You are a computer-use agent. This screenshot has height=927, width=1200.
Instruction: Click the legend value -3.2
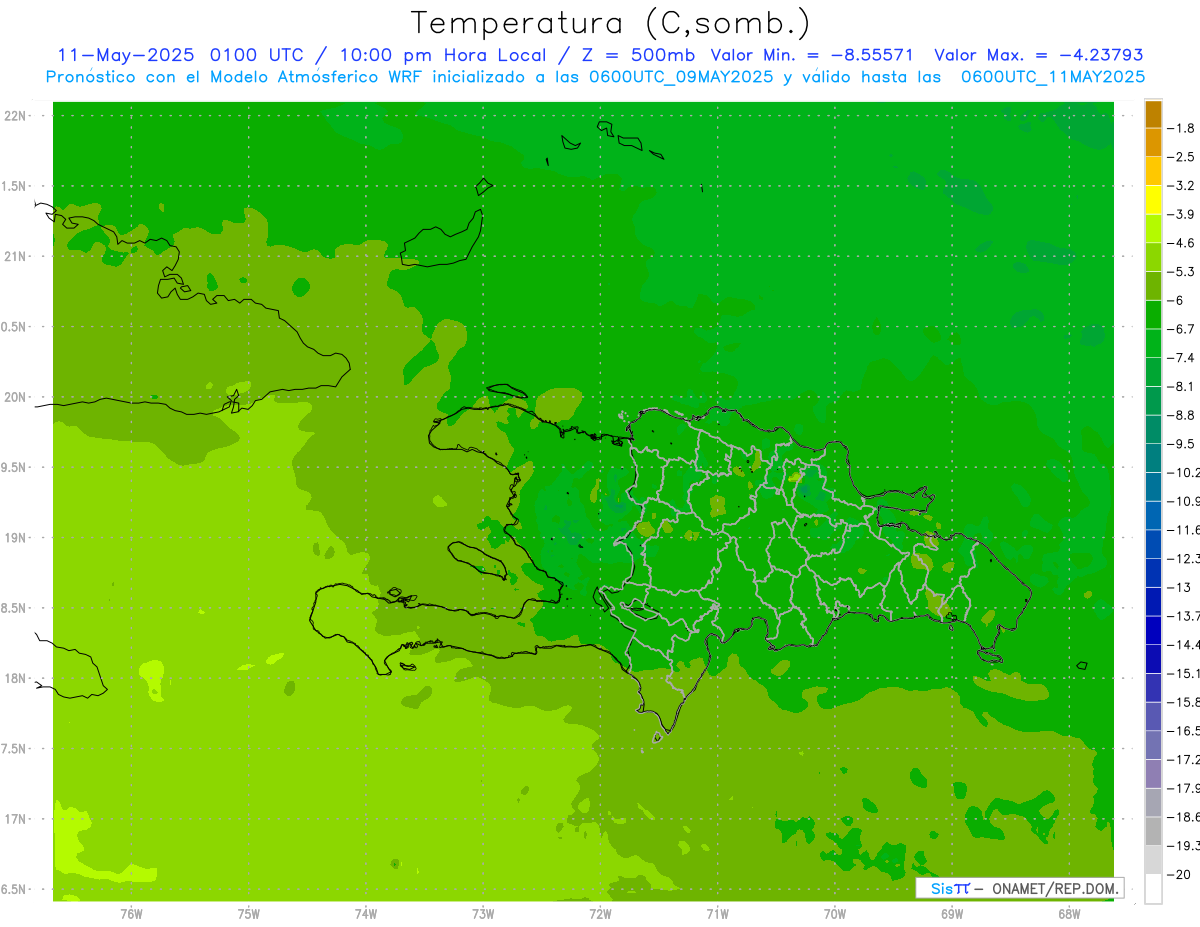click(x=1182, y=186)
